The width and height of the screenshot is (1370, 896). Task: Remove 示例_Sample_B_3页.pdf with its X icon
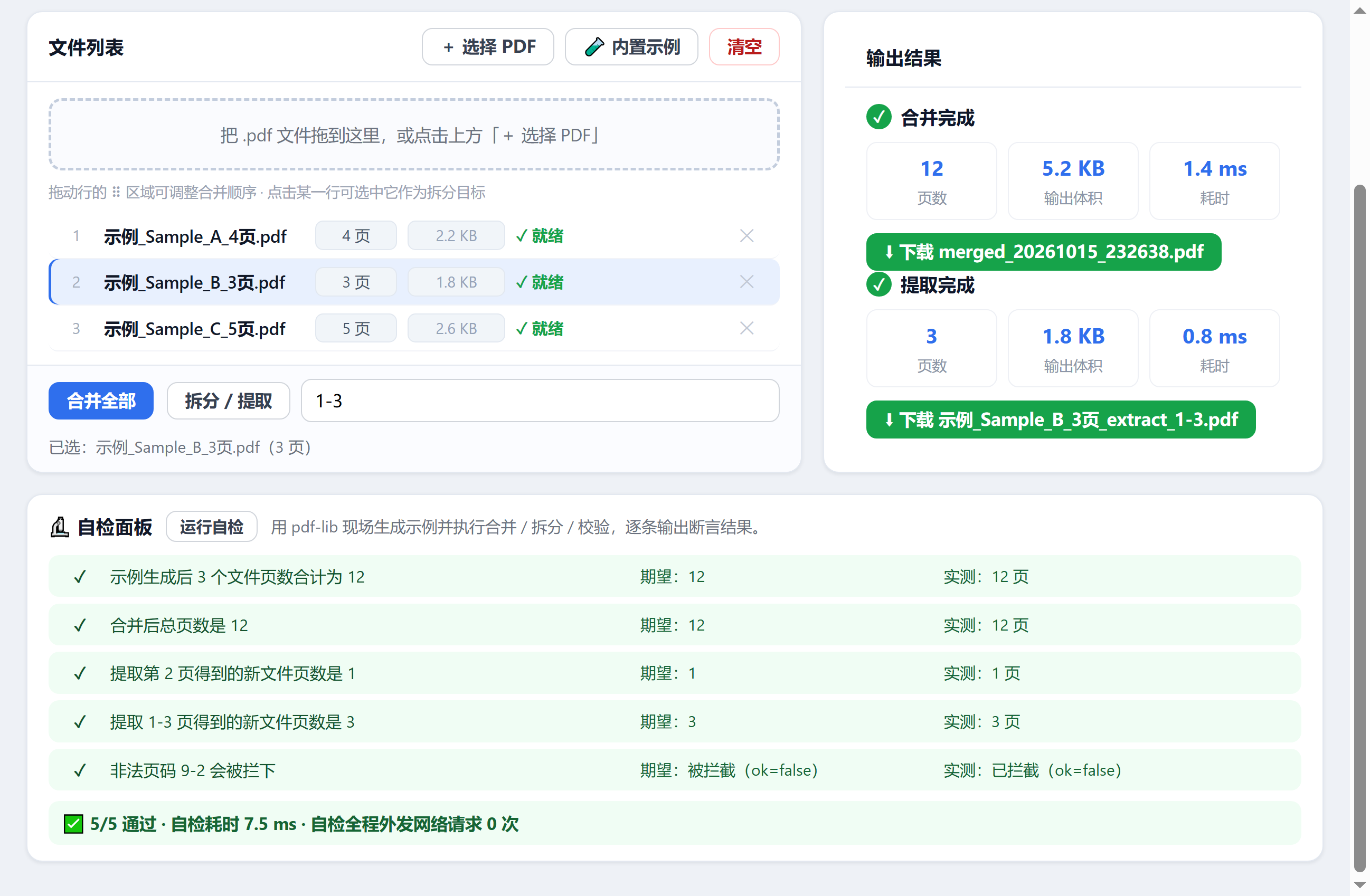746,282
